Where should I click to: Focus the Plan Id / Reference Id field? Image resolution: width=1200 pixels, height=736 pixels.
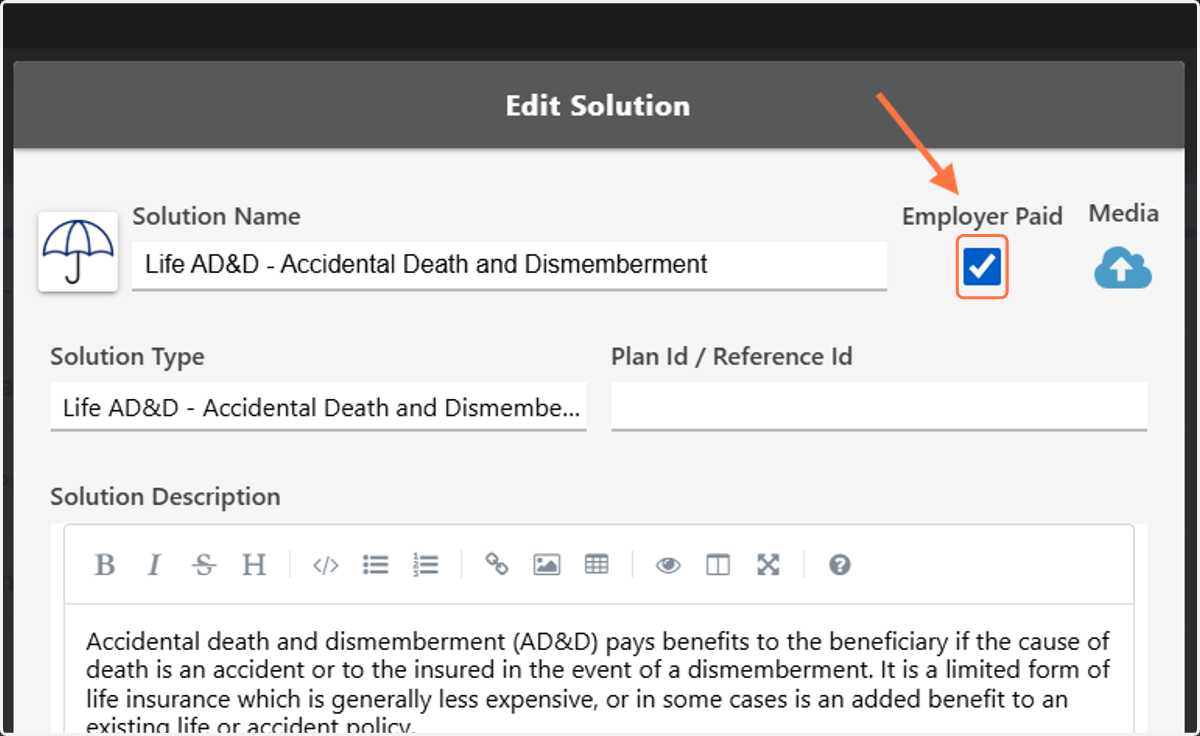coord(879,408)
